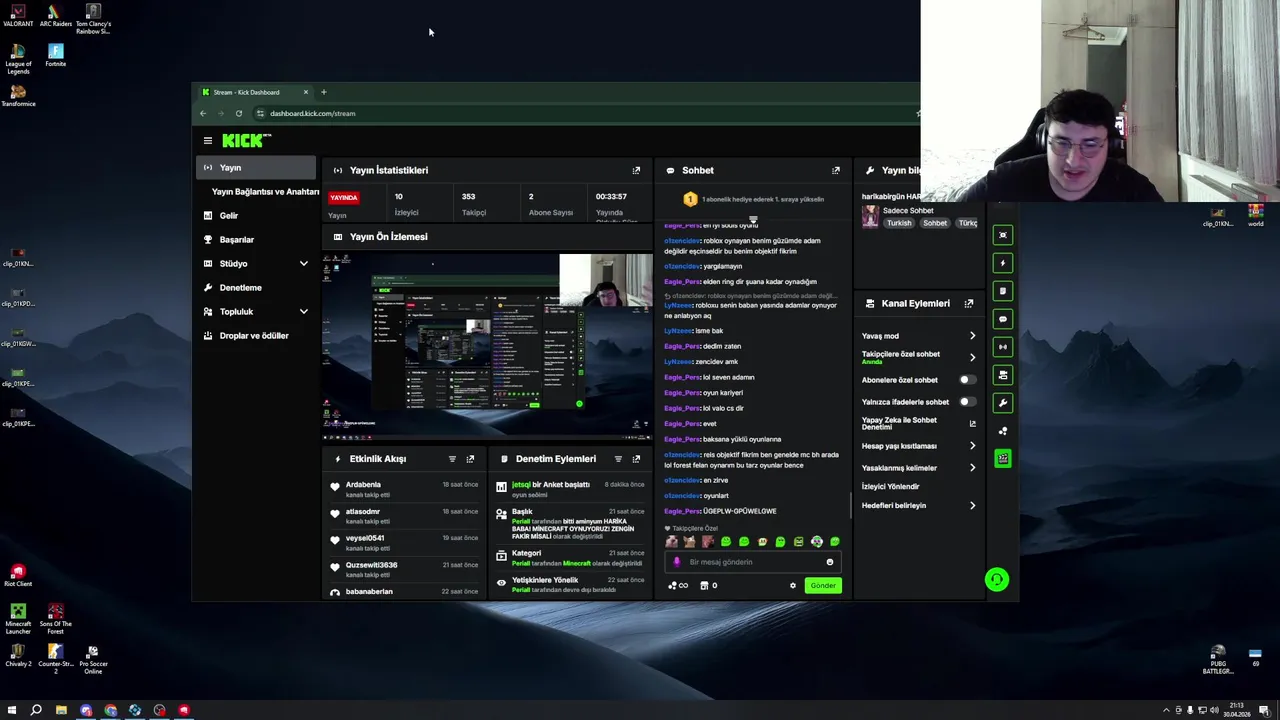Click the clapperboard icon in right sidebar
This screenshot has height=720, width=1280.
point(1003,459)
